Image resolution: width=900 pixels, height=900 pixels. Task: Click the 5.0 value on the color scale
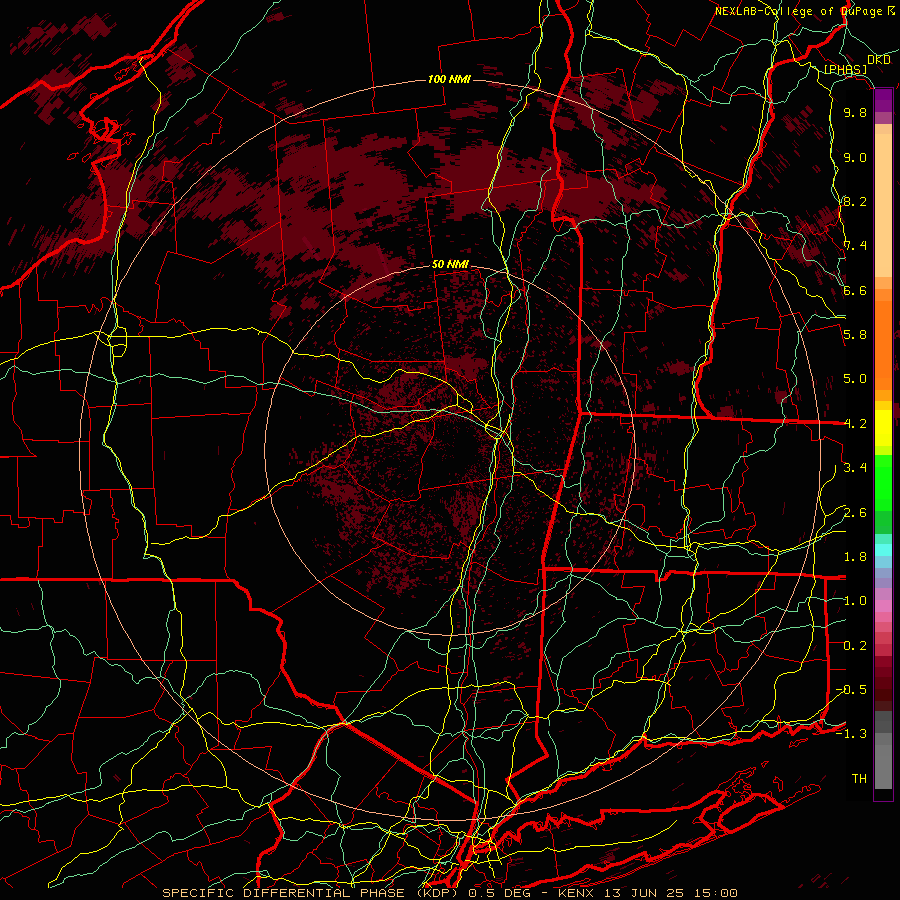point(855,379)
